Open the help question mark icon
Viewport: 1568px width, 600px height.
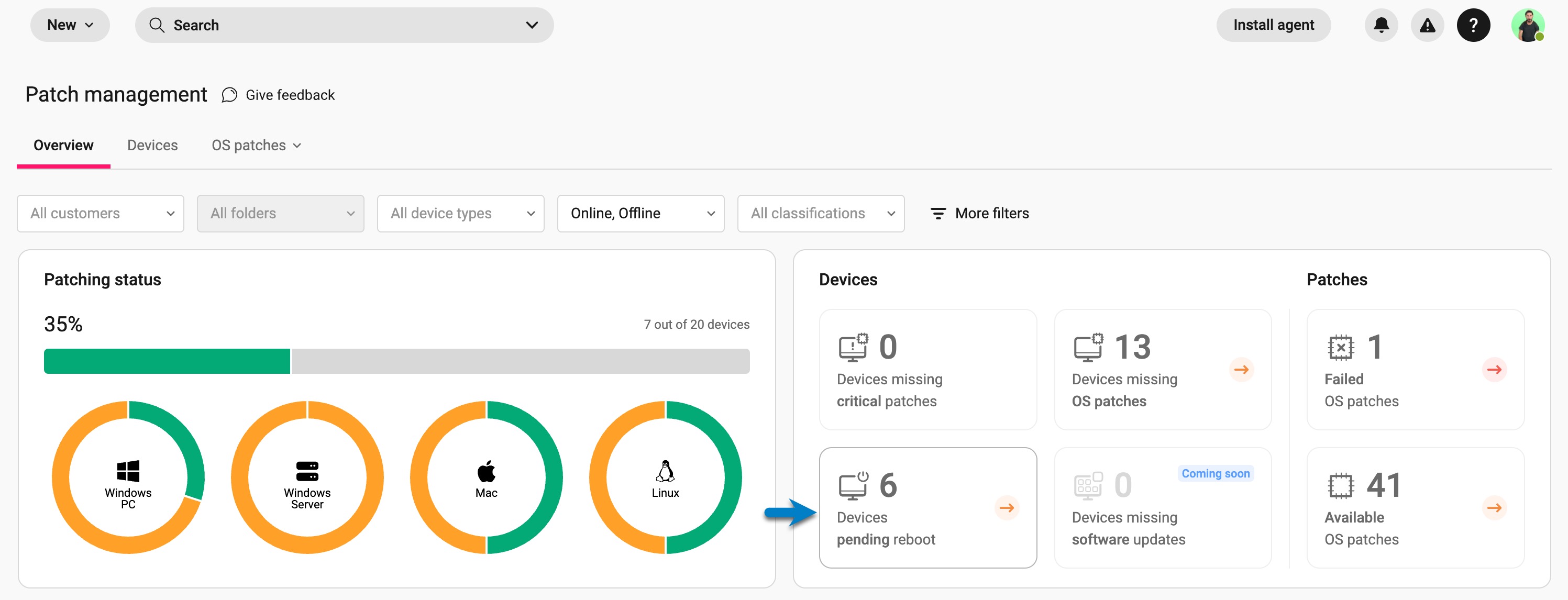point(1473,25)
